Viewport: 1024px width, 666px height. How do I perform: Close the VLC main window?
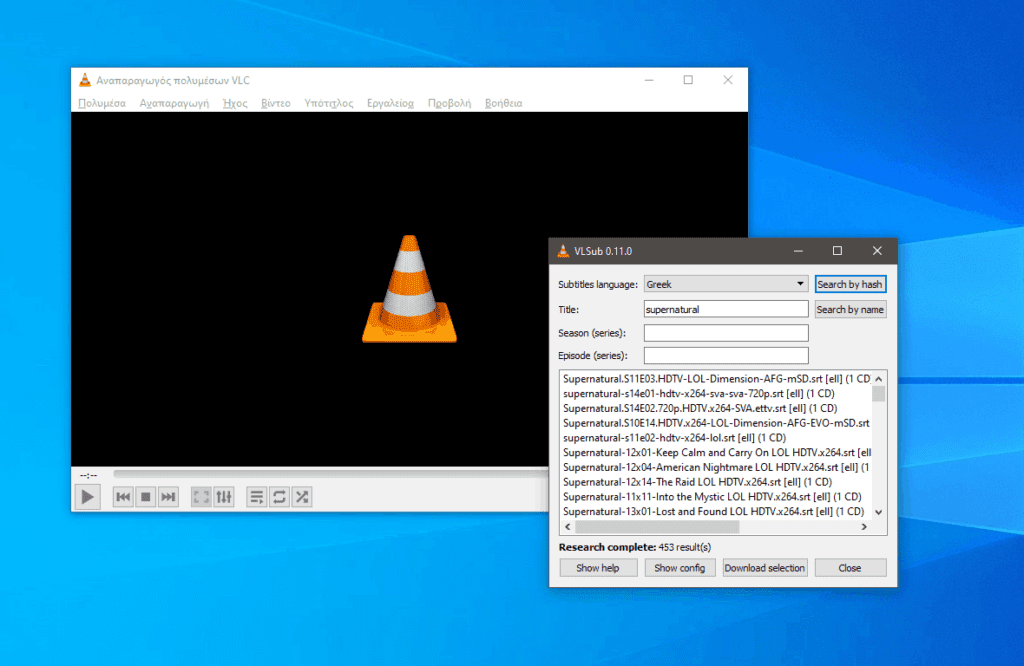728,80
